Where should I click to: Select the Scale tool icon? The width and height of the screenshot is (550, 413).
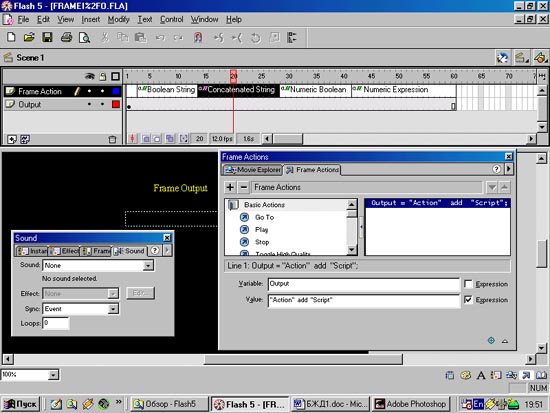(x=275, y=37)
